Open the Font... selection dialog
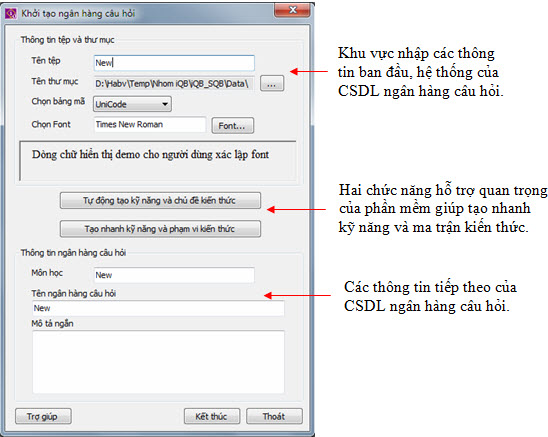The width and height of the screenshot is (548, 437). tap(232, 126)
